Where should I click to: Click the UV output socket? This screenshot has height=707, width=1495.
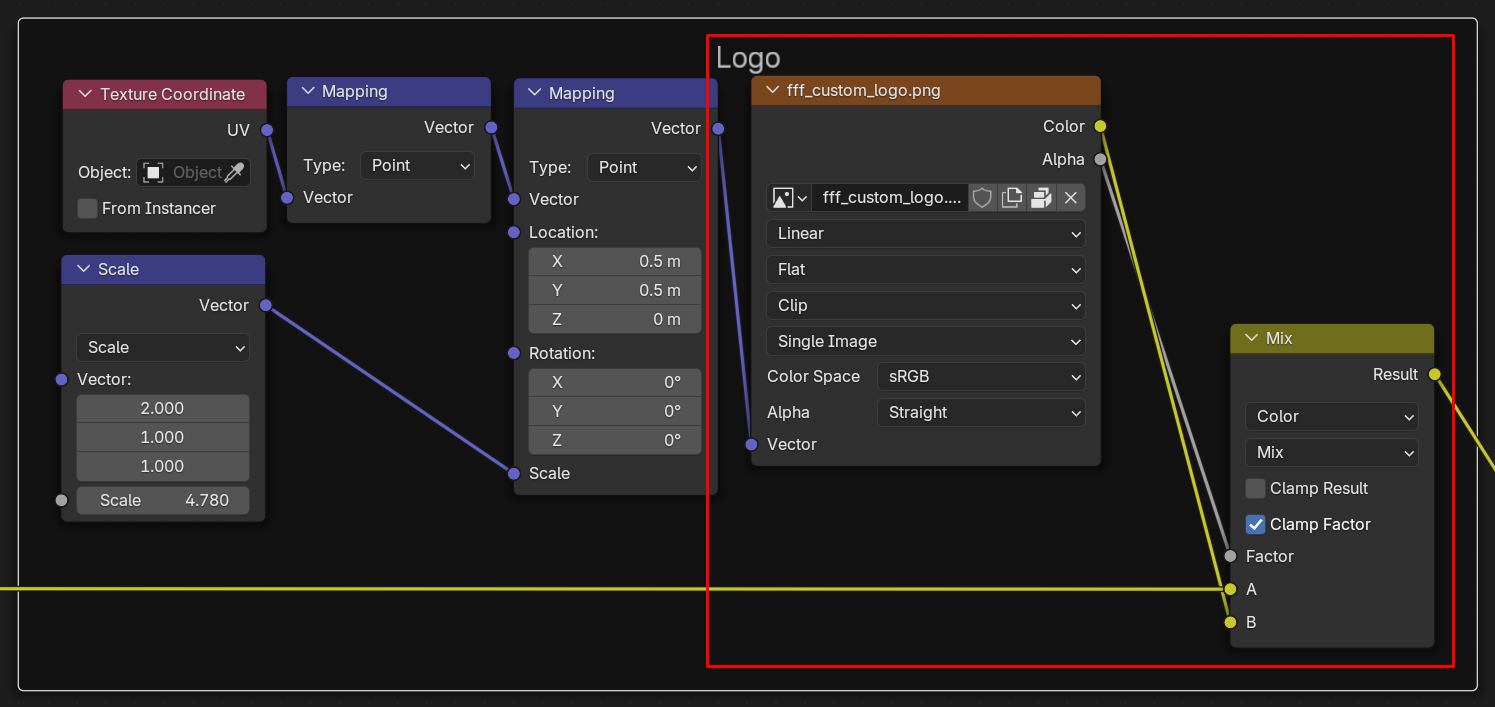coord(267,130)
